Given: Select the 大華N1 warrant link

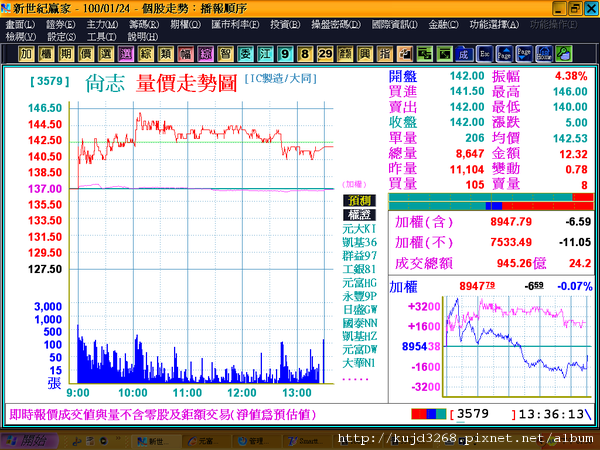Looking at the screenshot, I should pyautogui.click(x=359, y=363).
